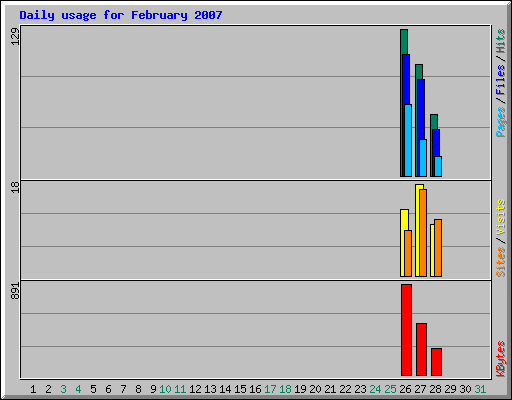The height and width of the screenshot is (400, 512).
Task: Click the green Hits bar for day 26
Action: (x=404, y=42)
